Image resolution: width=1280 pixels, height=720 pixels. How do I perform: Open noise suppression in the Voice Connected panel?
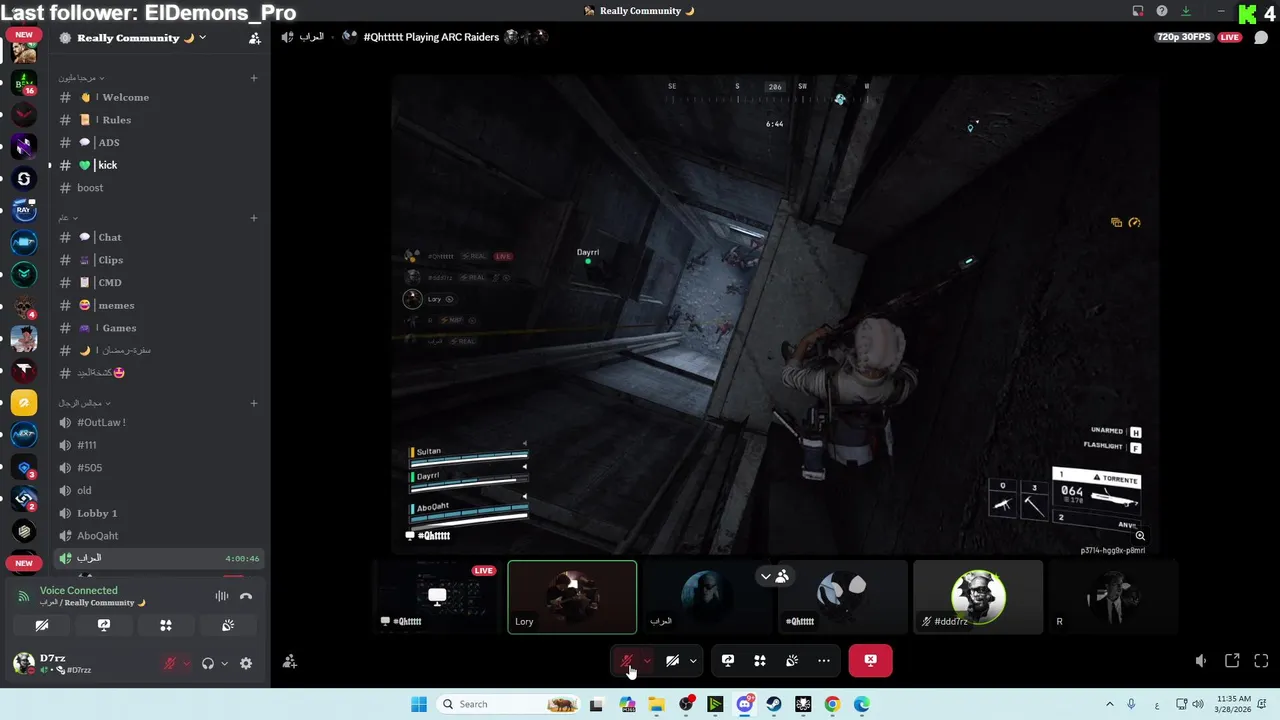[x=221, y=596]
